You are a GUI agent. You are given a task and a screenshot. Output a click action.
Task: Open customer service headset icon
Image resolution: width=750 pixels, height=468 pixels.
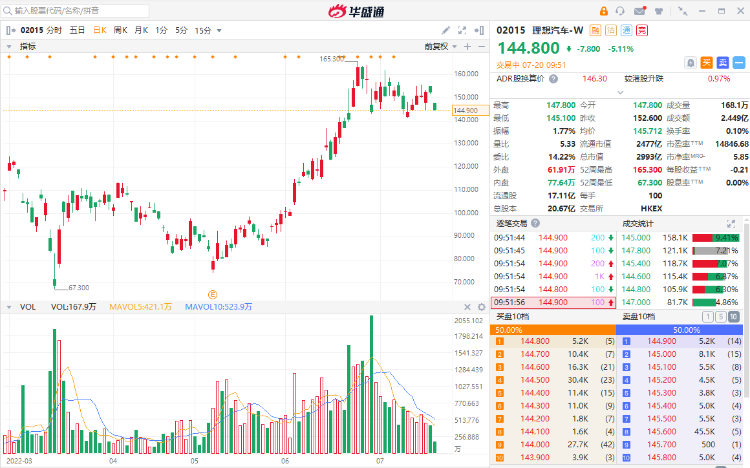[x=620, y=11]
